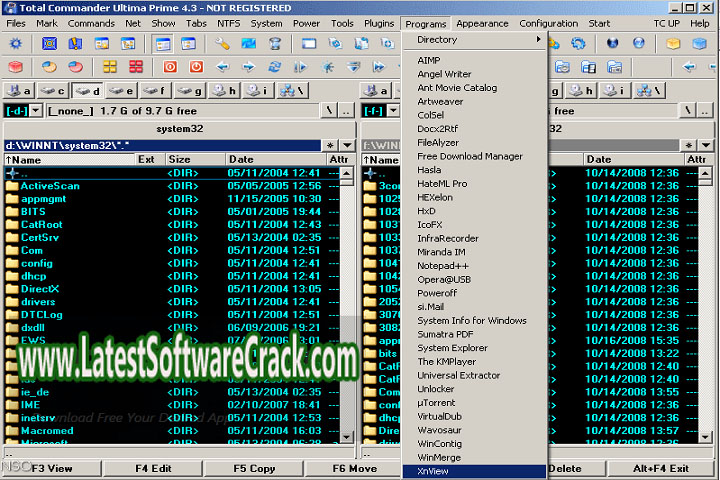The height and width of the screenshot is (480, 720).
Task: Choose Free Download Manager menu entry
Action: 475,156
